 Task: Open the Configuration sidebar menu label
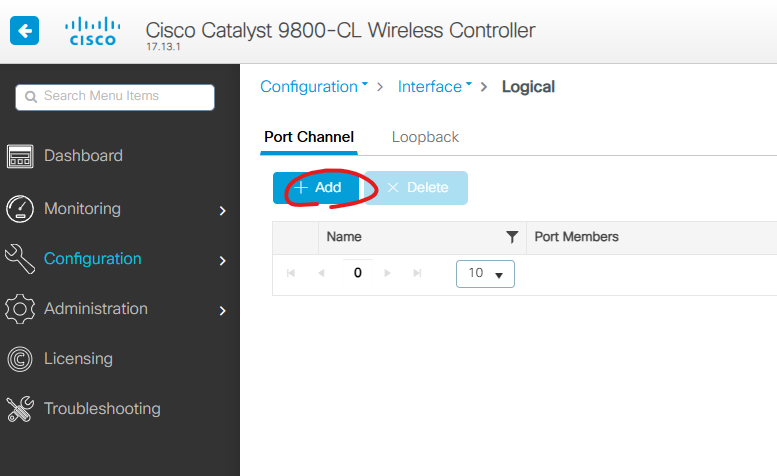point(93,259)
